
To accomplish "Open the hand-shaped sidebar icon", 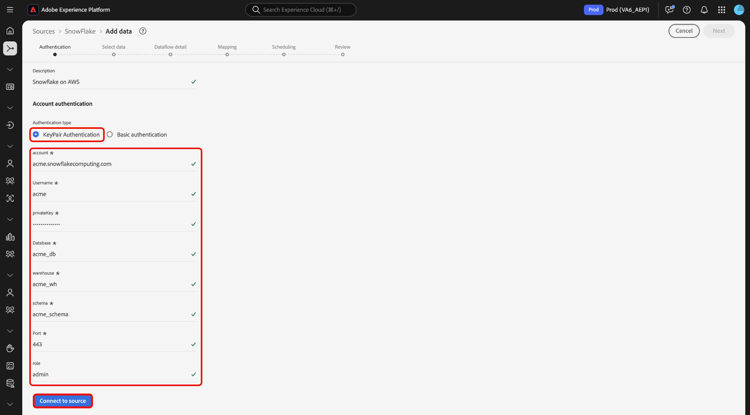I will pyautogui.click(x=10, y=348).
